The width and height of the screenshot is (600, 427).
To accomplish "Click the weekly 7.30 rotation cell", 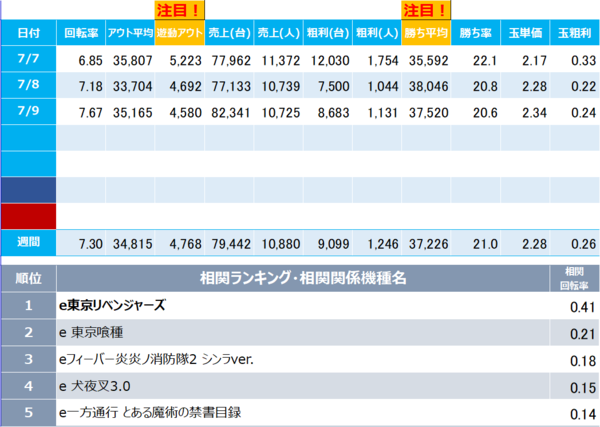I will [81, 243].
